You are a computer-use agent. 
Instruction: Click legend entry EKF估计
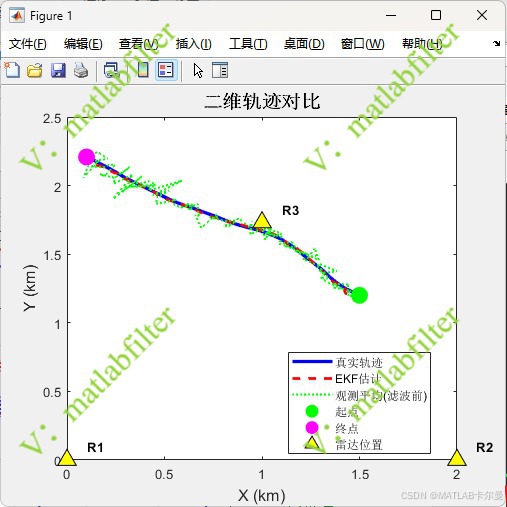tap(358, 379)
